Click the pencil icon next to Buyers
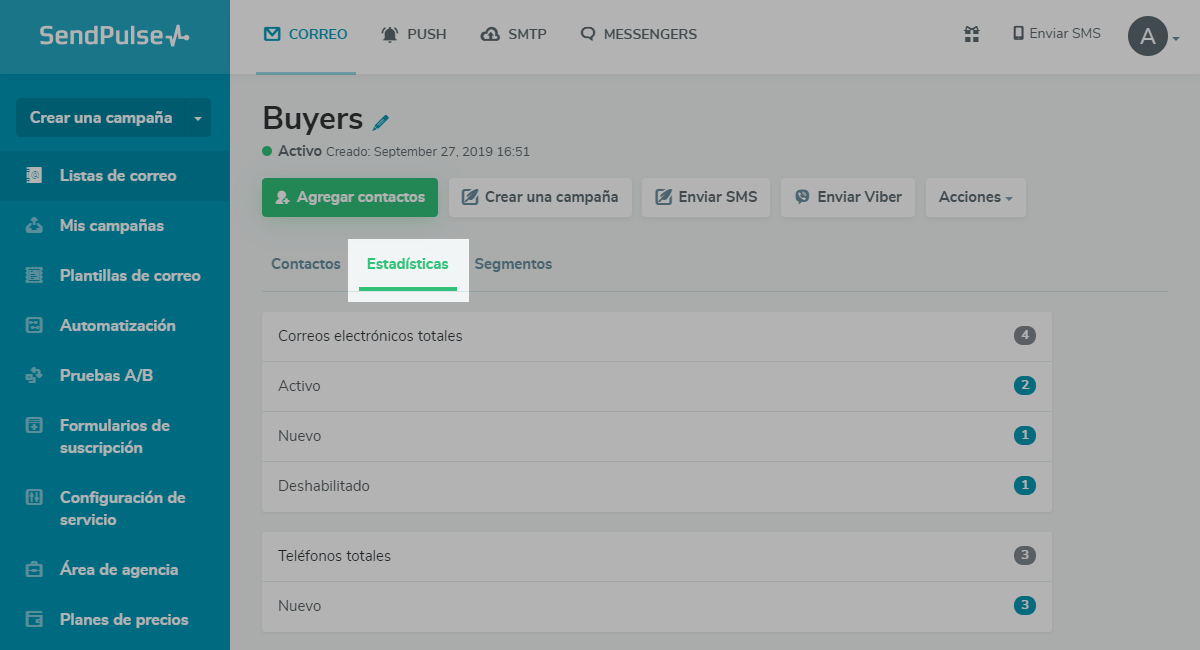This screenshot has height=650, width=1200. click(x=381, y=122)
